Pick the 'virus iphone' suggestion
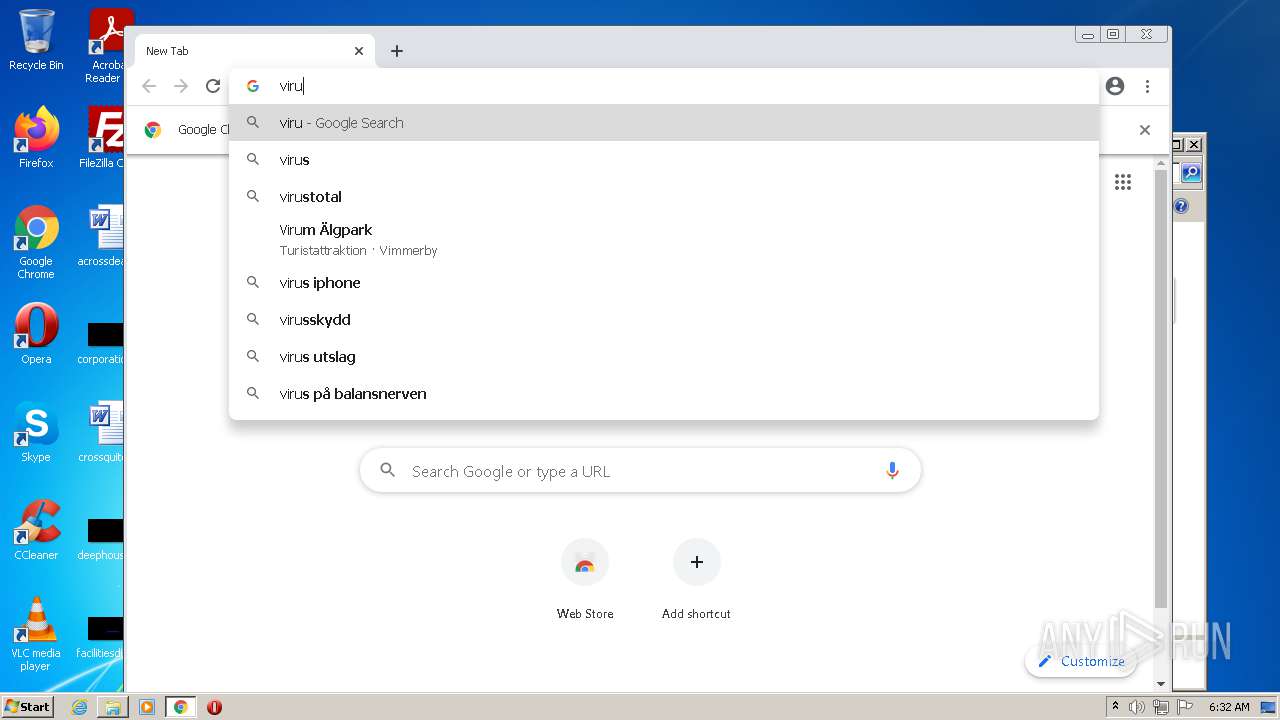 click(664, 282)
